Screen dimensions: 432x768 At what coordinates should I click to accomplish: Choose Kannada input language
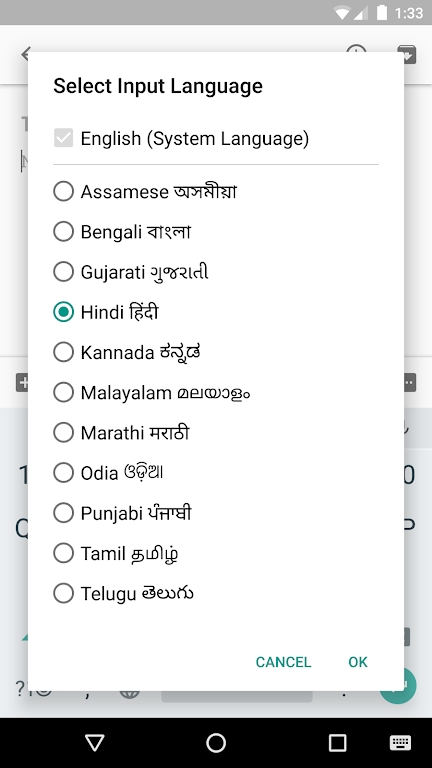[x=64, y=352]
